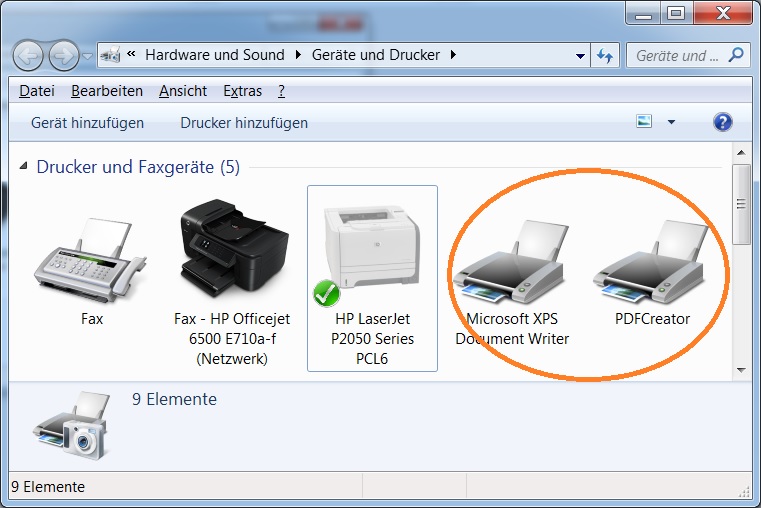The height and width of the screenshot is (508, 761).
Task: Click the Forward navigation arrow
Action: point(64,55)
